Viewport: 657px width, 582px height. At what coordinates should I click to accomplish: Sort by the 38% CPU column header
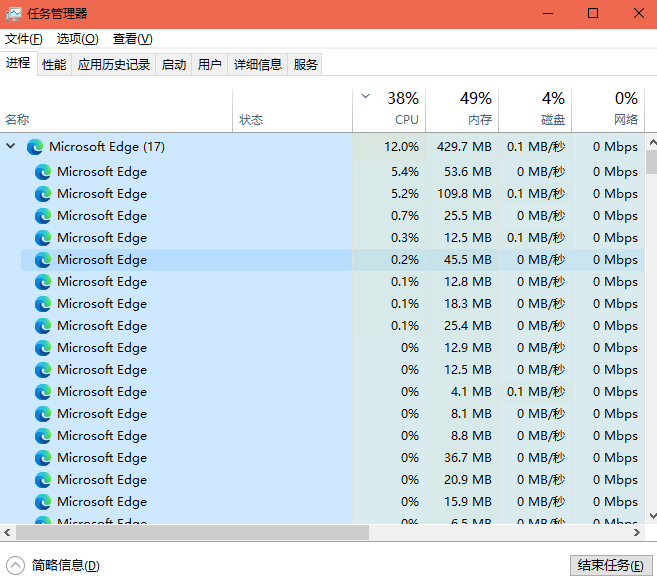pos(389,111)
